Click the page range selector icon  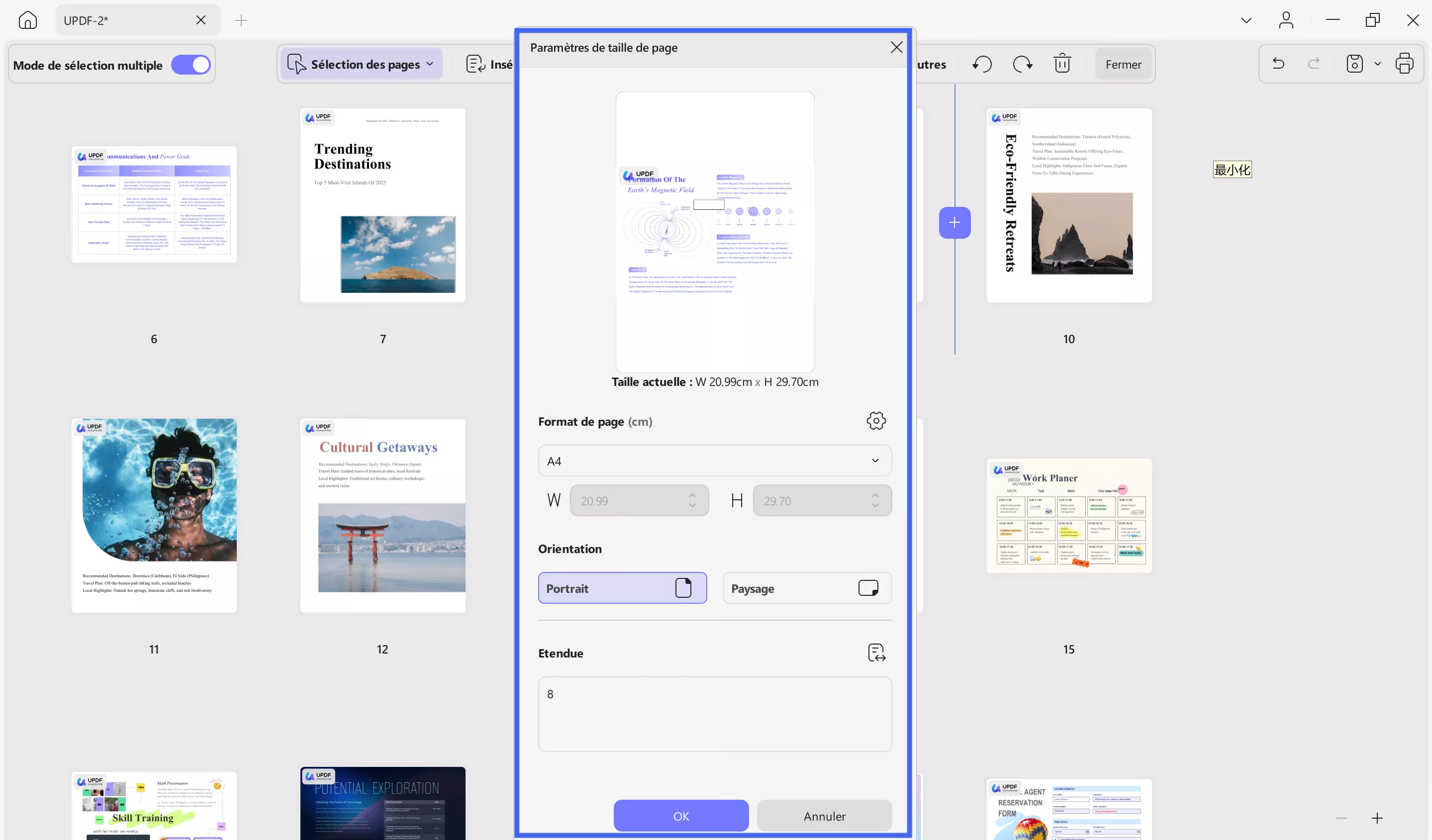(876, 653)
